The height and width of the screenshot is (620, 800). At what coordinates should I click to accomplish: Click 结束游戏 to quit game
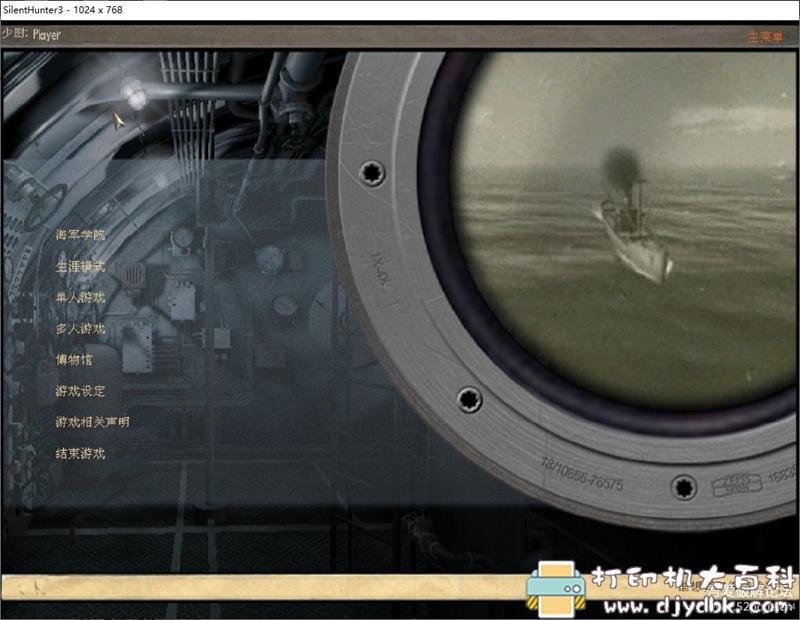coord(80,453)
